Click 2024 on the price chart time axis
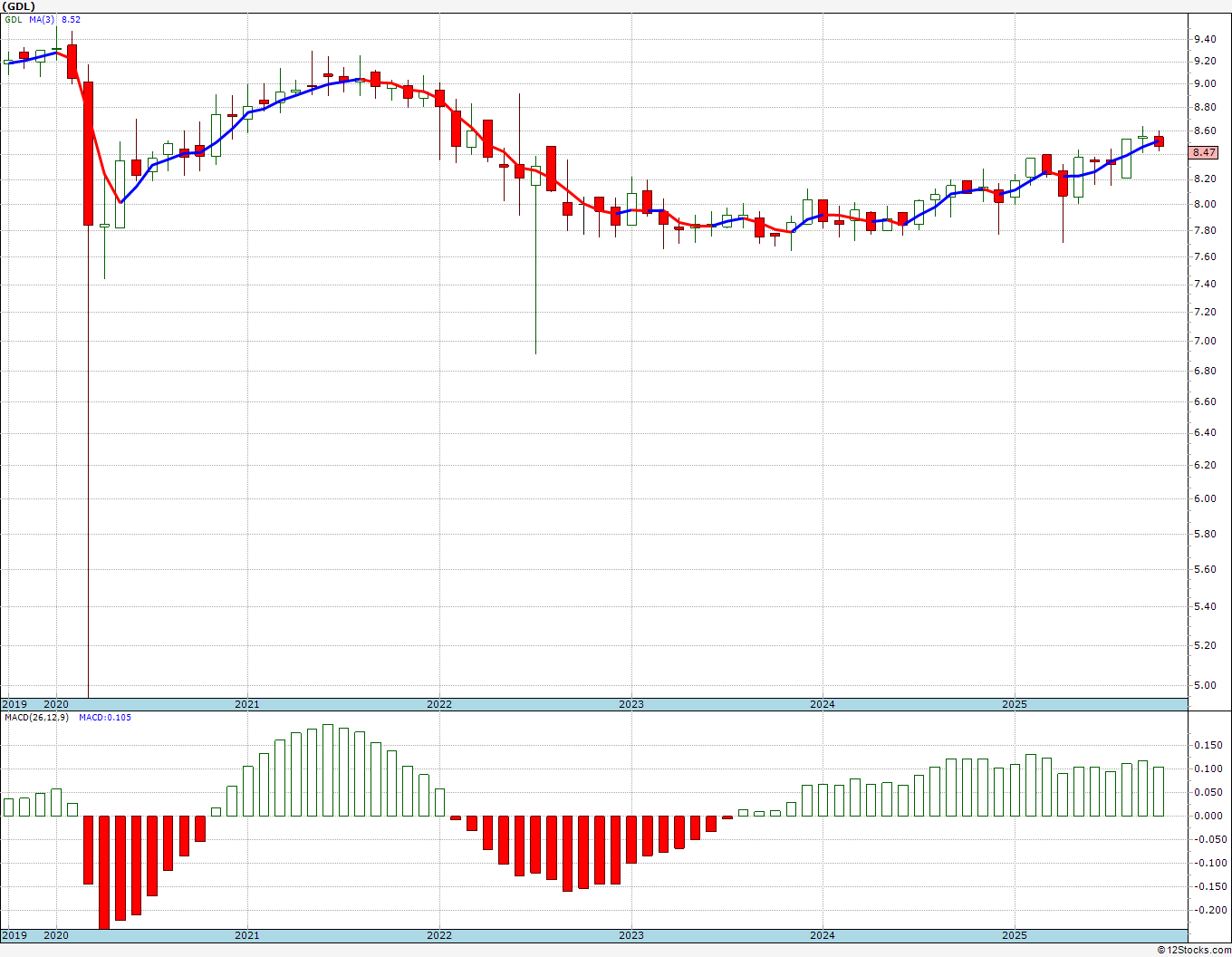 click(823, 704)
